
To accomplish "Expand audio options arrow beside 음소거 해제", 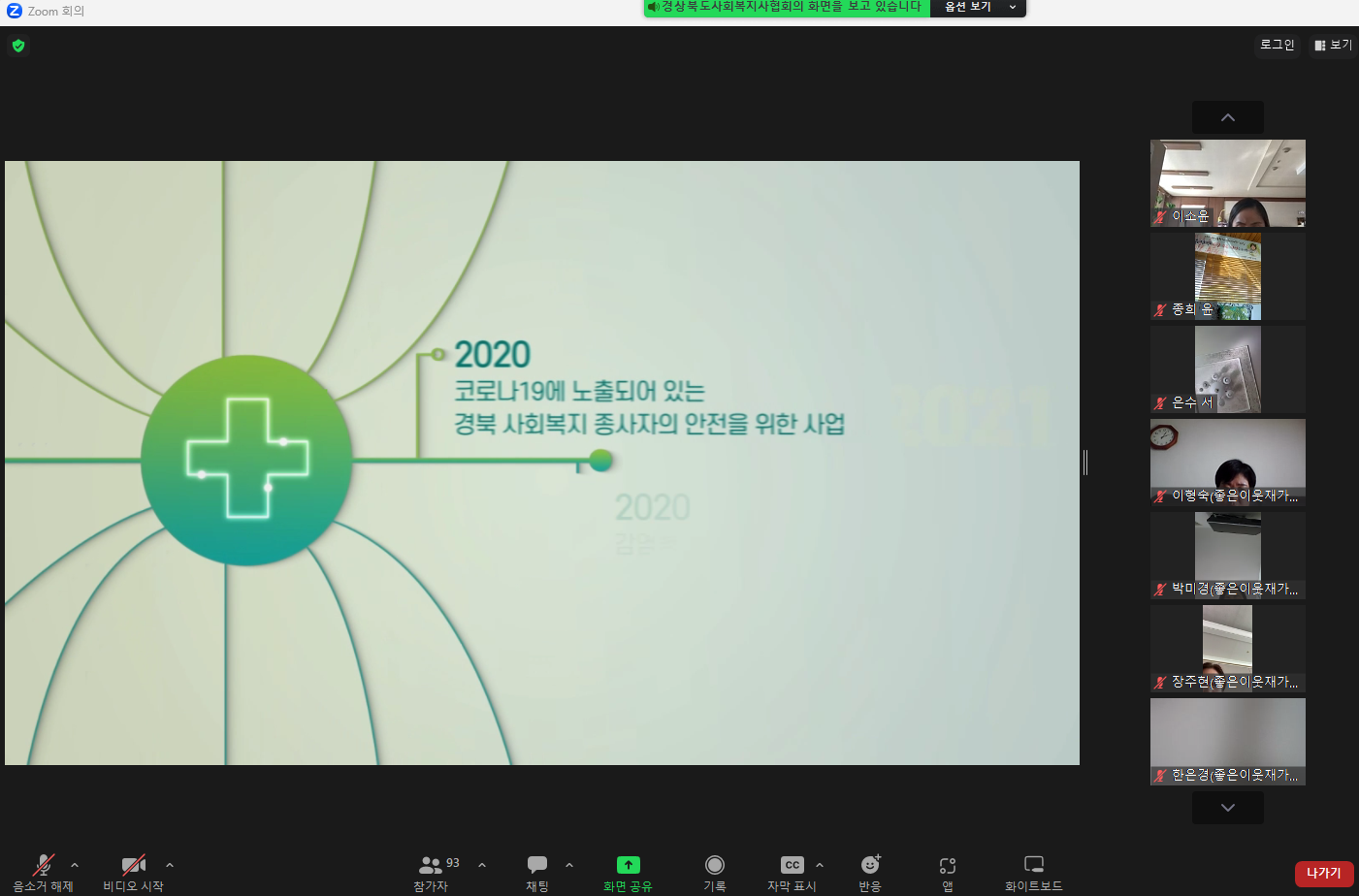I will 75,865.
